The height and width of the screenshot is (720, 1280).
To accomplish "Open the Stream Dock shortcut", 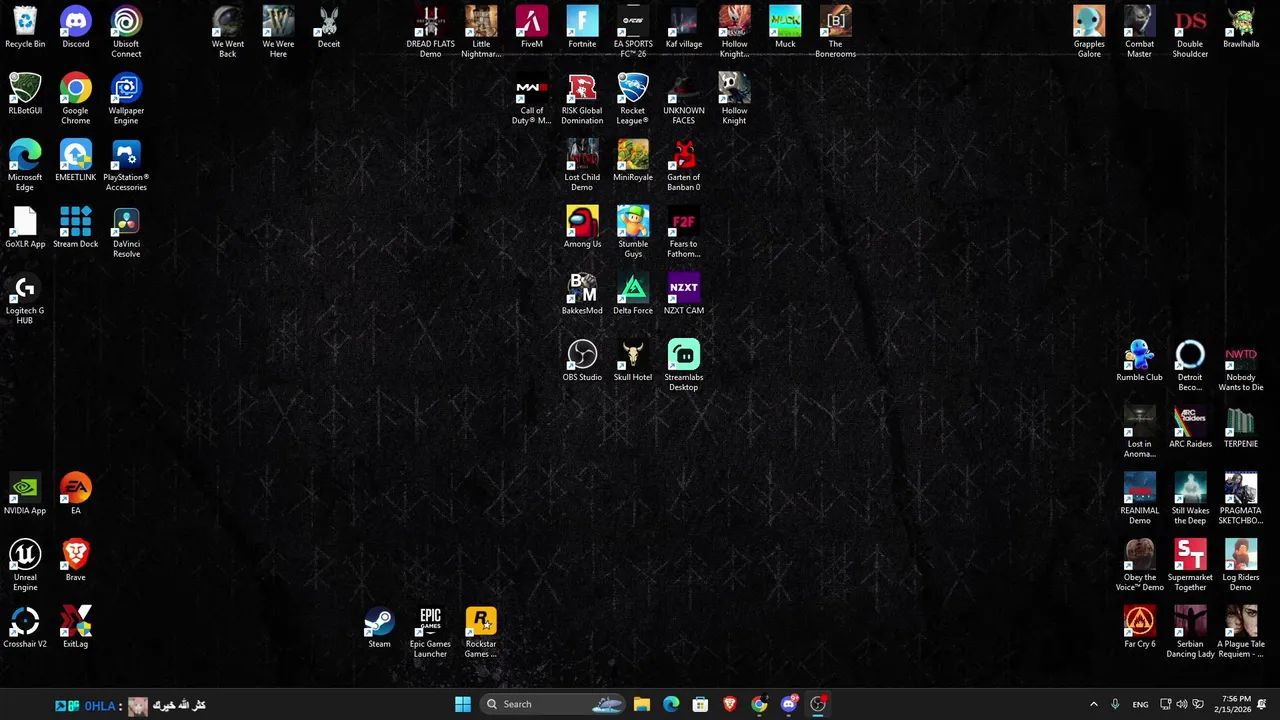I will (76, 228).
